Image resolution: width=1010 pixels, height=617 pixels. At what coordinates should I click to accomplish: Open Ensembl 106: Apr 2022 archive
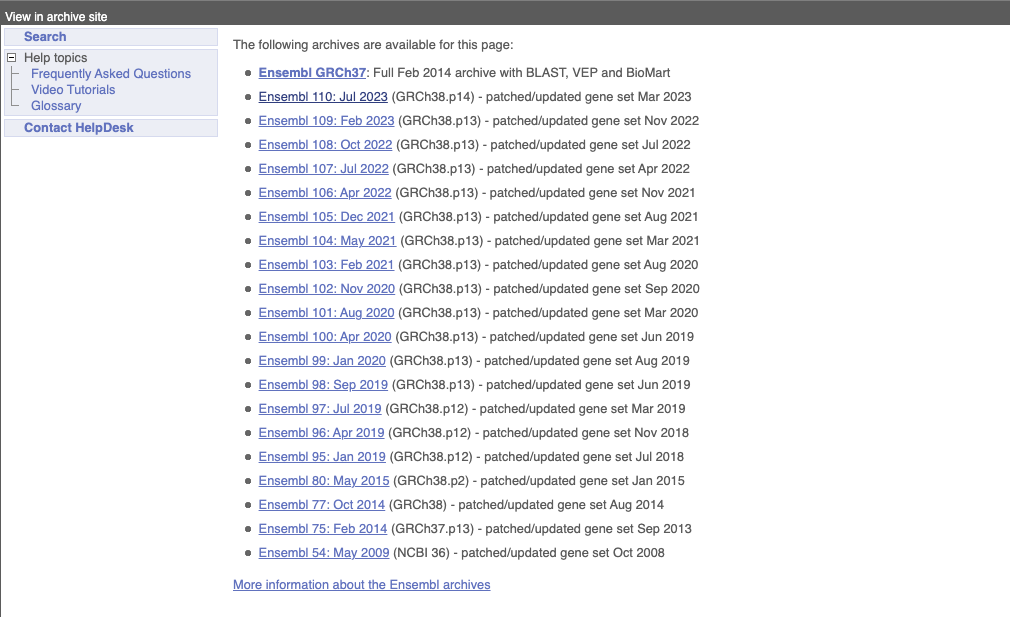coord(325,193)
